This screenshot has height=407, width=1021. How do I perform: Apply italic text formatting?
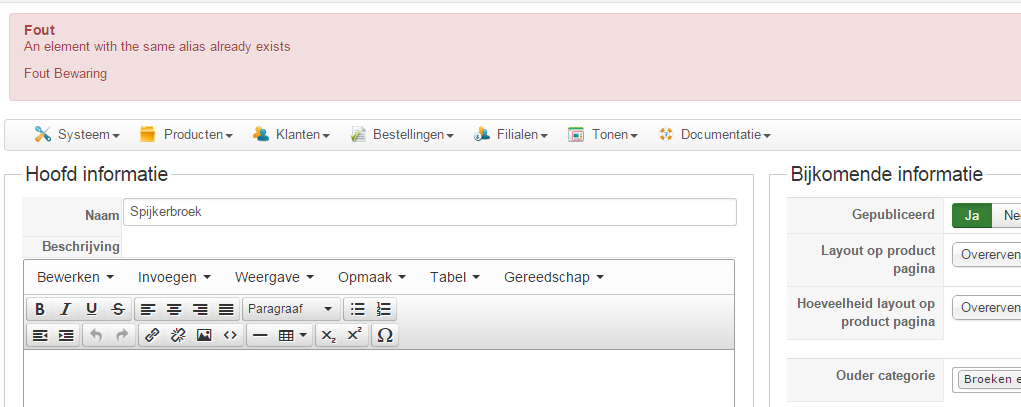pyautogui.click(x=66, y=309)
